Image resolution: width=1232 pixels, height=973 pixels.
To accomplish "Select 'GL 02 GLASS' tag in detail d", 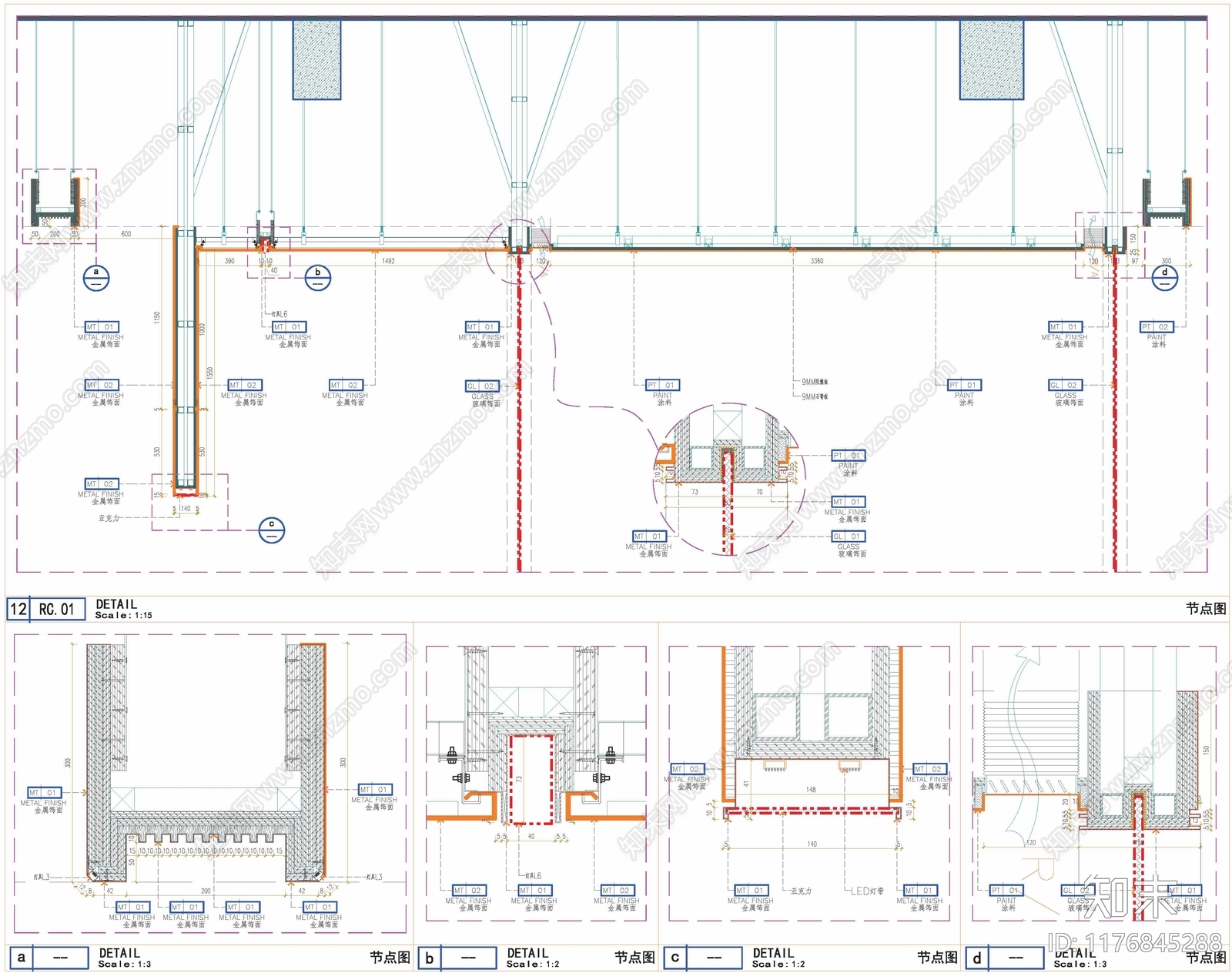I will (1077, 898).
